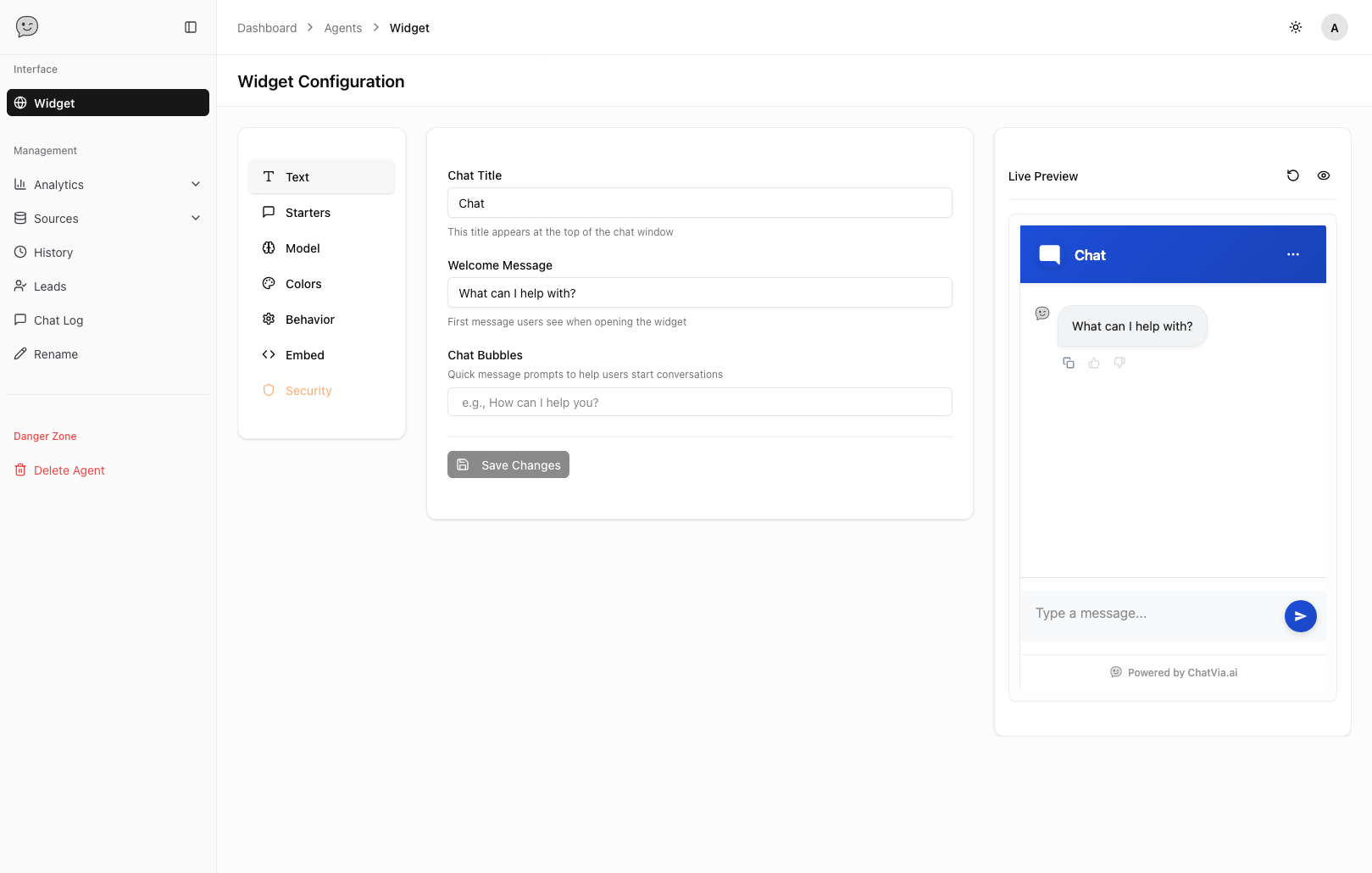The image size is (1372, 873).
Task: Click the Colors palette icon
Action: [268, 283]
